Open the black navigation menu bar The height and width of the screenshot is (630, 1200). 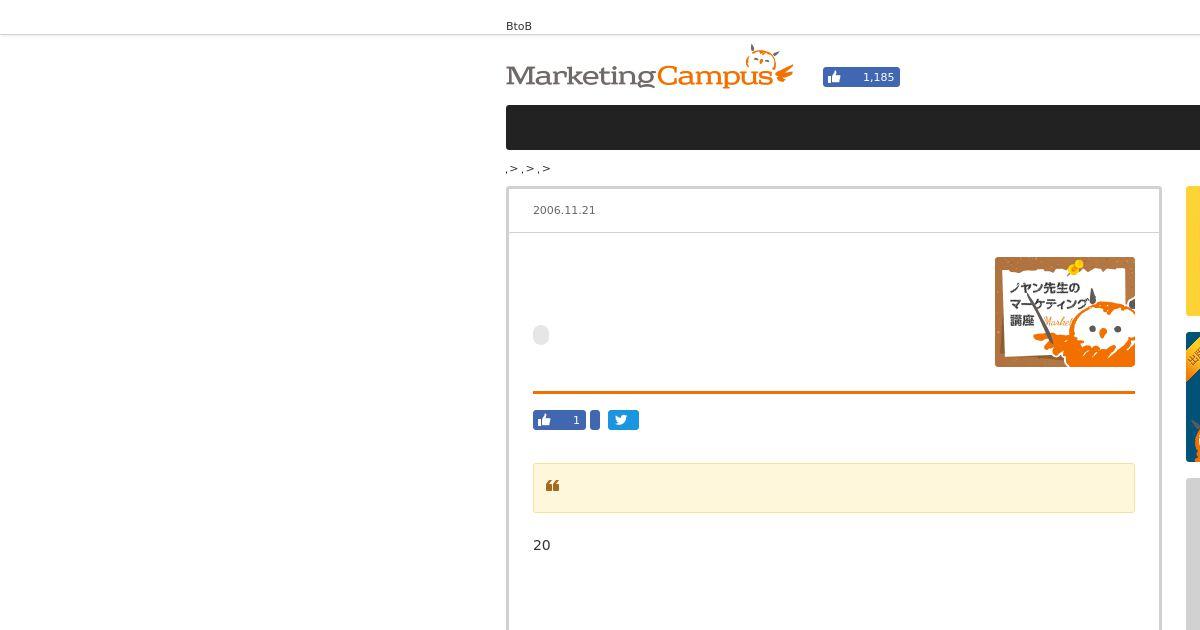point(853,127)
